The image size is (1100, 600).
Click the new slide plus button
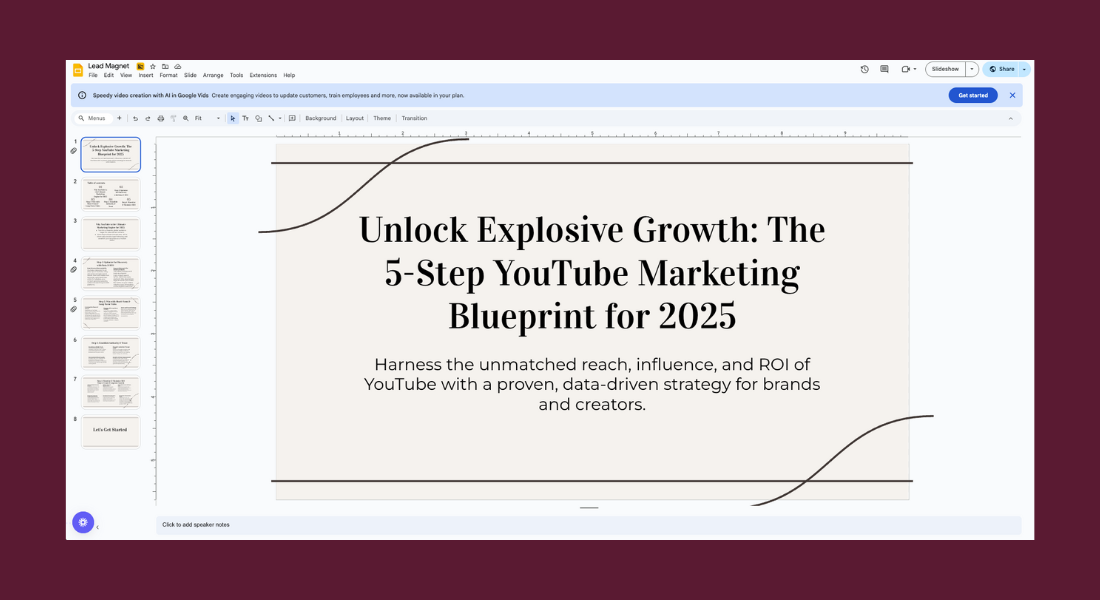click(119, 119)
